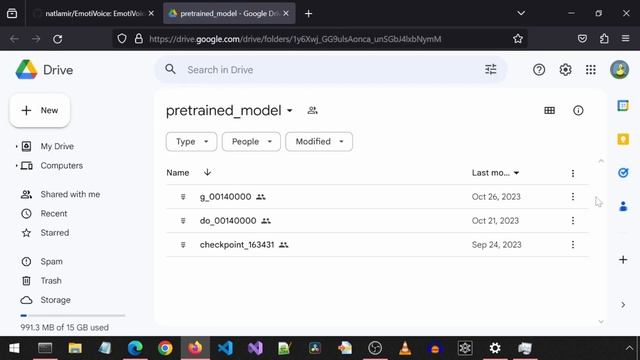Open a new browser tab

click(309, 13)
